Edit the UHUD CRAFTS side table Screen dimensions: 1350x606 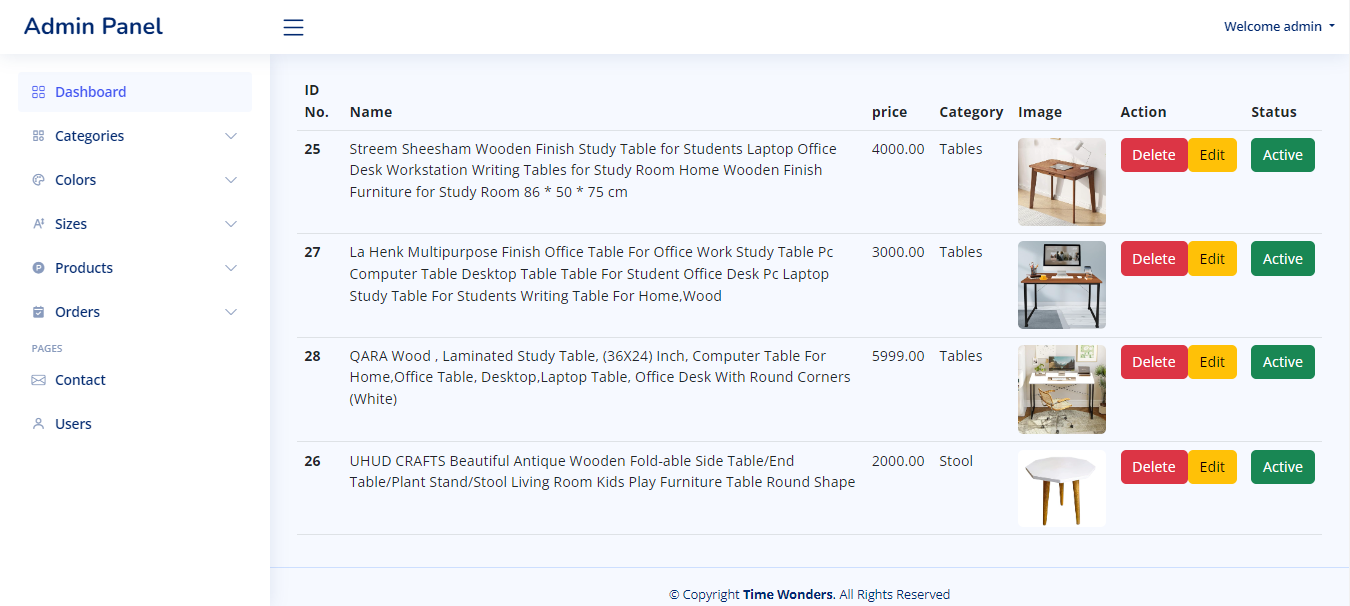coord(1212,467)
